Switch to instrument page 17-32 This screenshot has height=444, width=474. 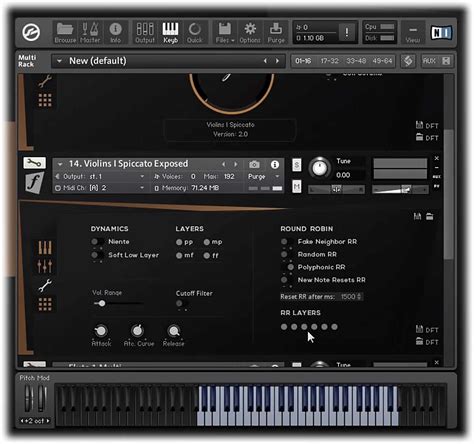[x=329, y=61]
